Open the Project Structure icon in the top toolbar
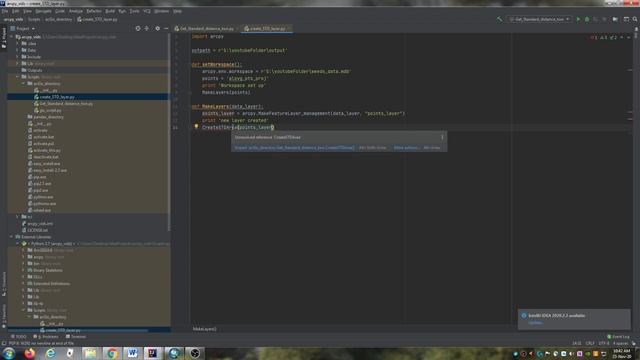Viewport: 640px width, 360px height. coord(615,19)
